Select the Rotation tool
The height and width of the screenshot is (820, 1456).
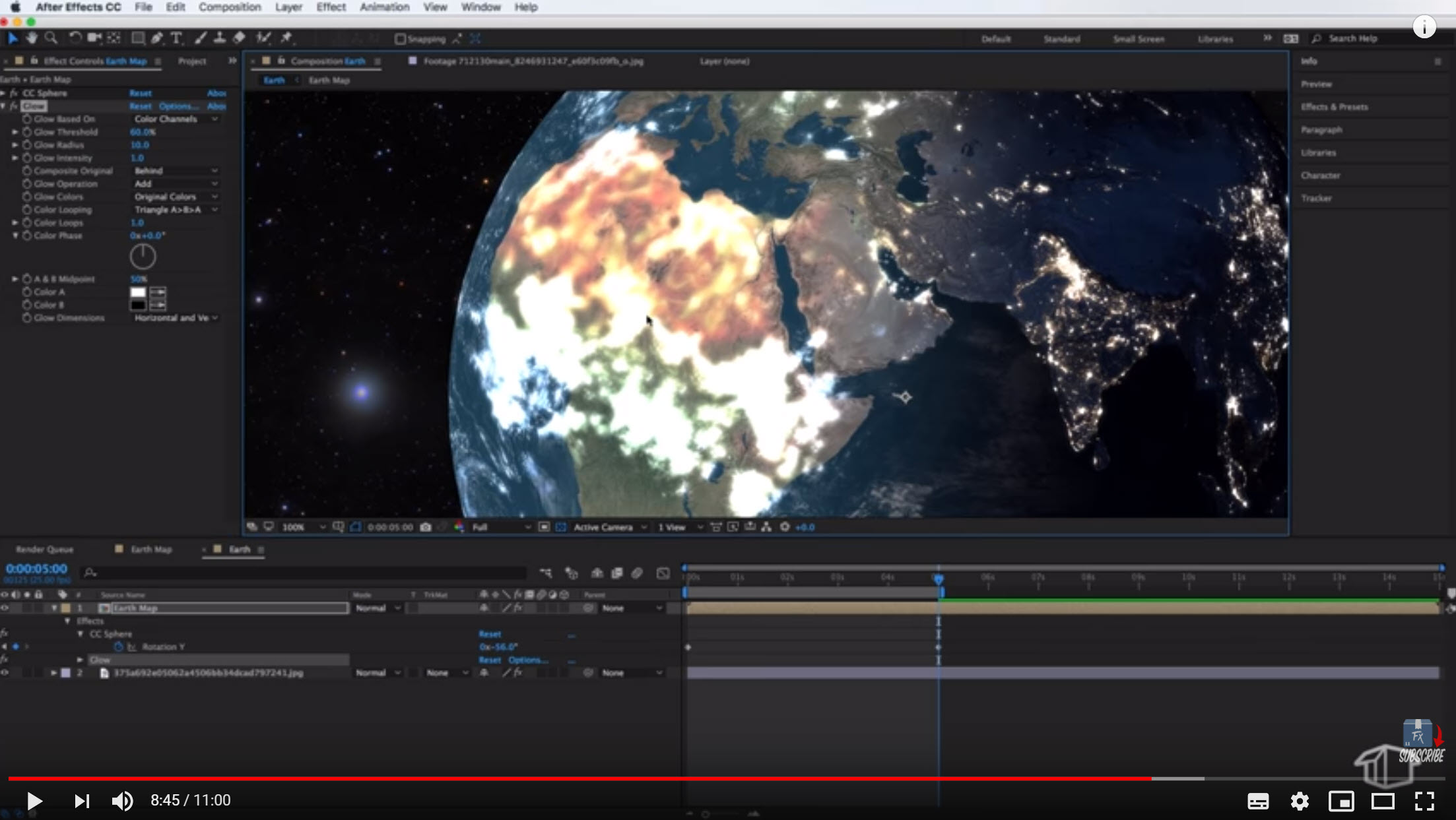coord(75,38)
